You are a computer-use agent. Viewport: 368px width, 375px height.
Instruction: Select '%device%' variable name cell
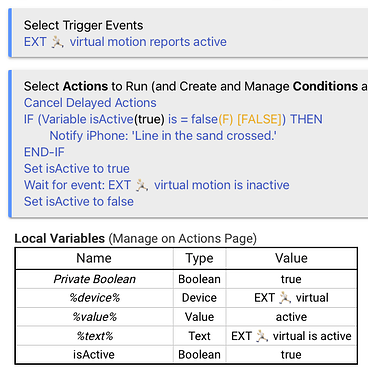[x=94, y=298]
